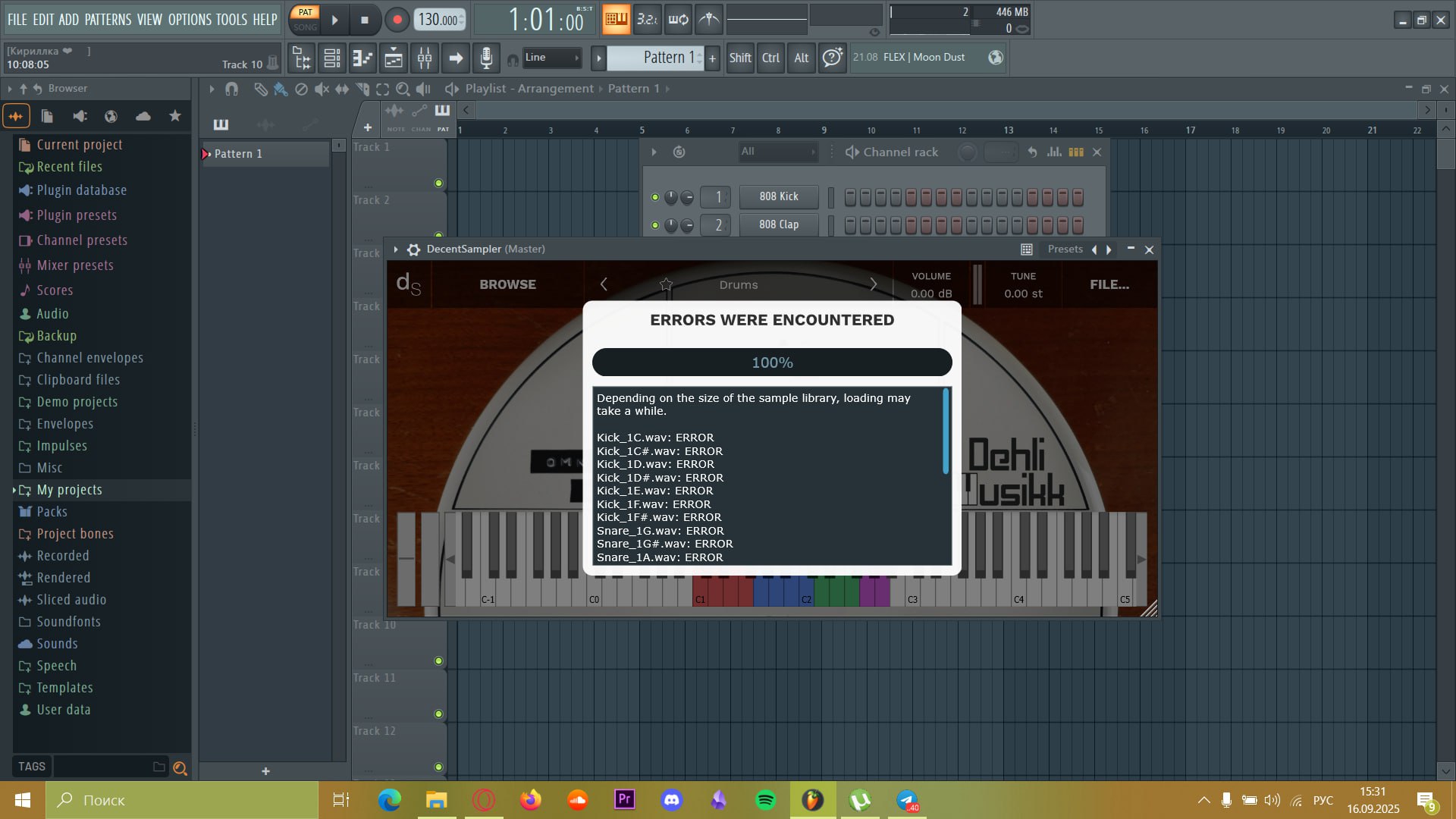Click the FILE... button in DecentSampler

[x=1109, y=284]
